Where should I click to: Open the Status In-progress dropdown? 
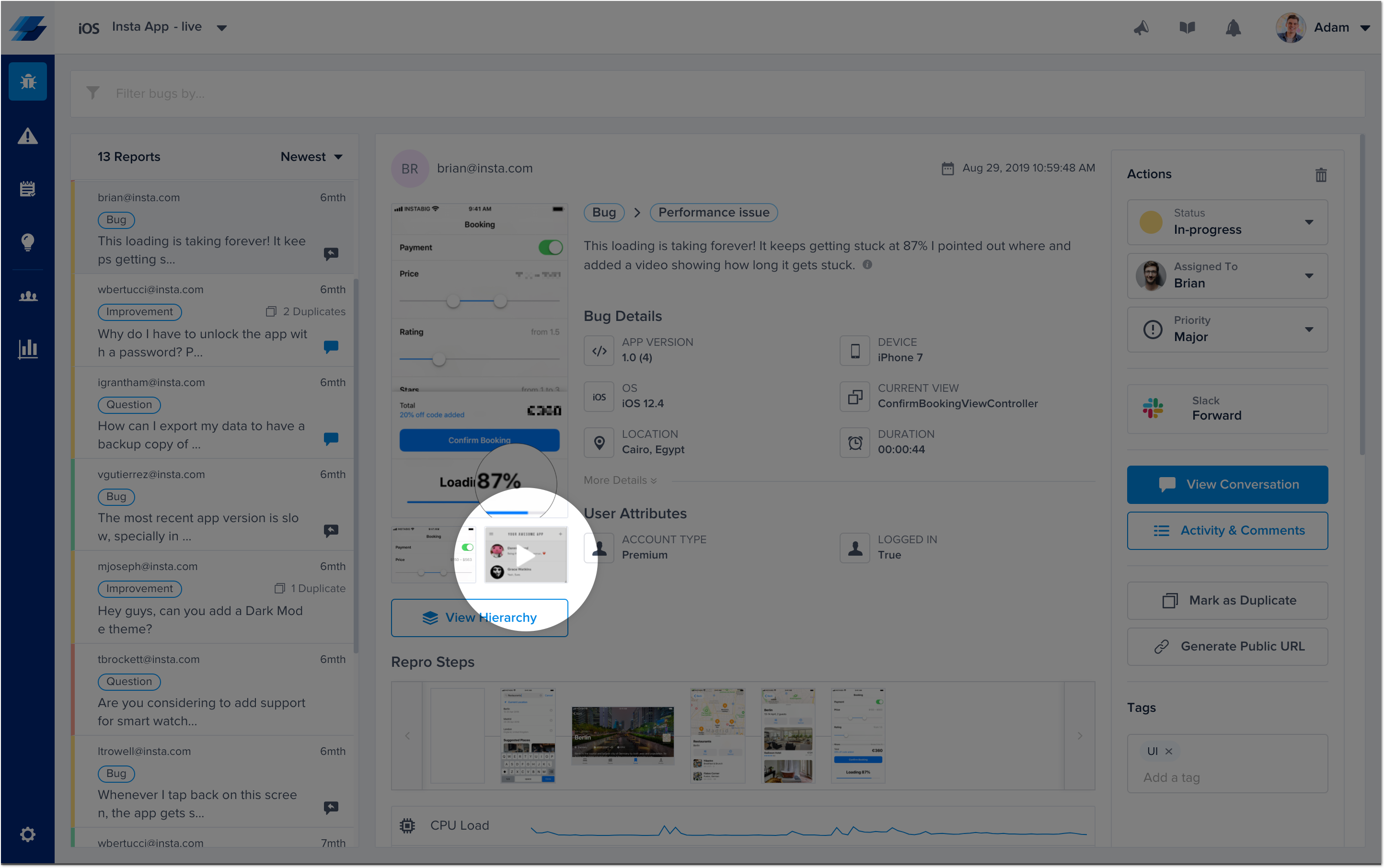coord(1227,222)
